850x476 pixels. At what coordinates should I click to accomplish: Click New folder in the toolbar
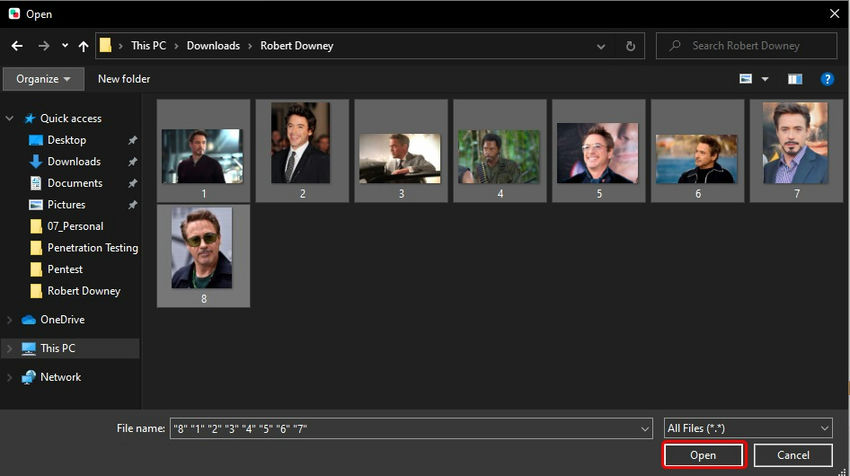tap(123, 78)
